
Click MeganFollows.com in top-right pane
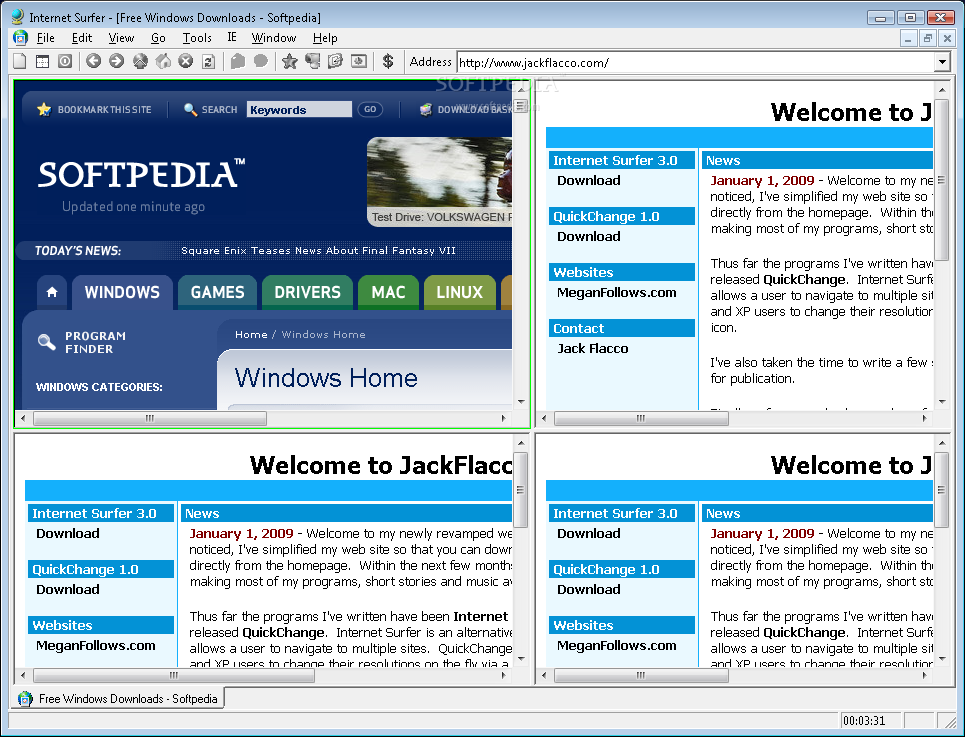click(617, 293)
